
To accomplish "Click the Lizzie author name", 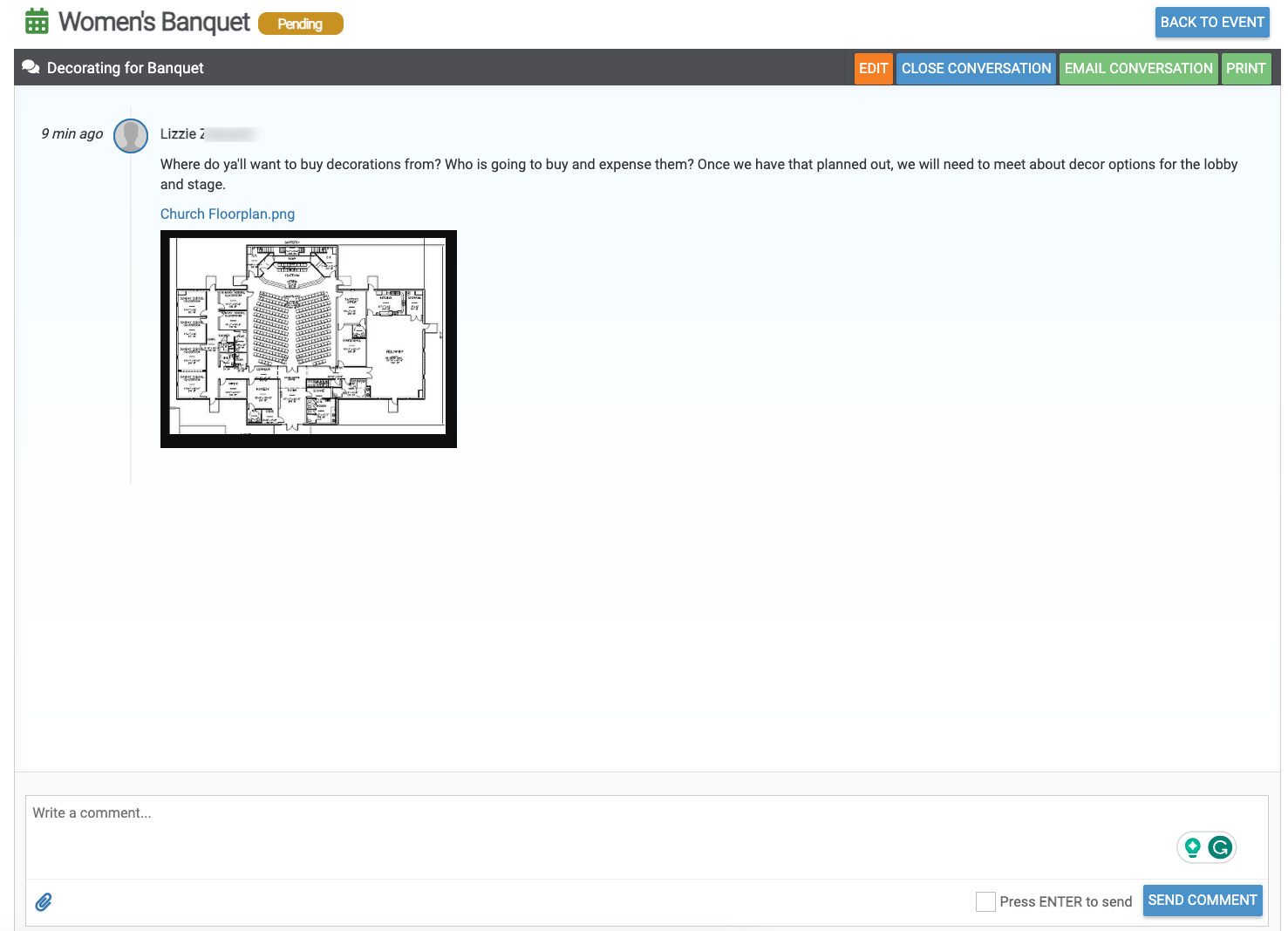I will pyautogui.click(x=181, y=134).
